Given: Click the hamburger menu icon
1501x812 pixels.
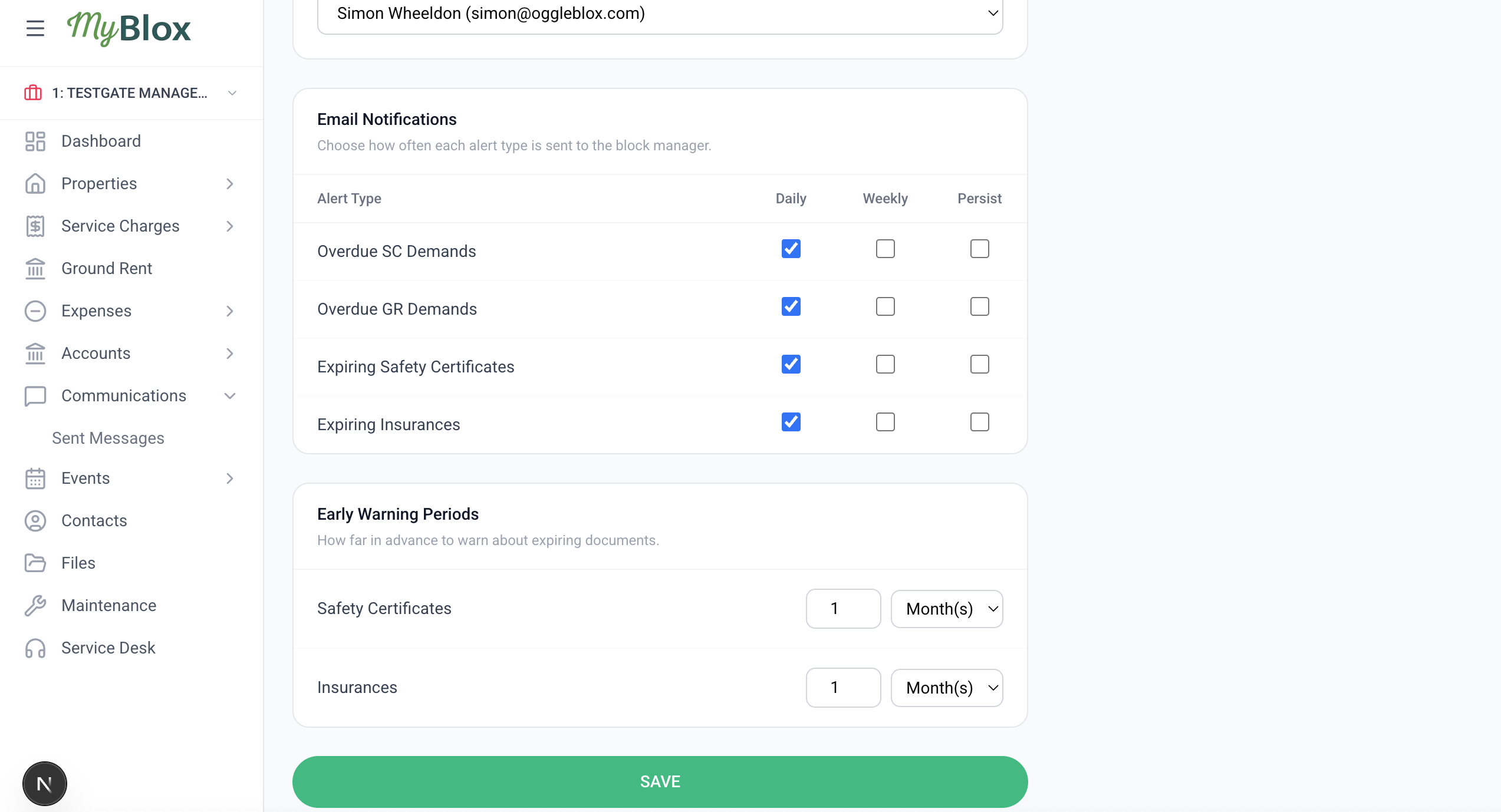Looking at the screenshot, I should 35,28.
